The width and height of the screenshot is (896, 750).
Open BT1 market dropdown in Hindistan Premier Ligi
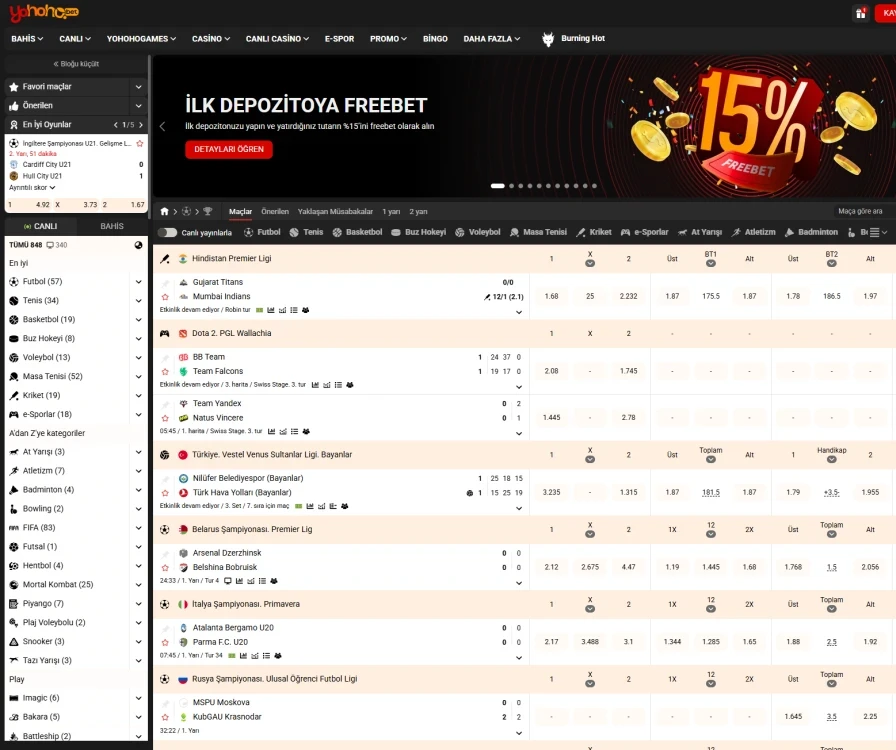coord(710,264)
